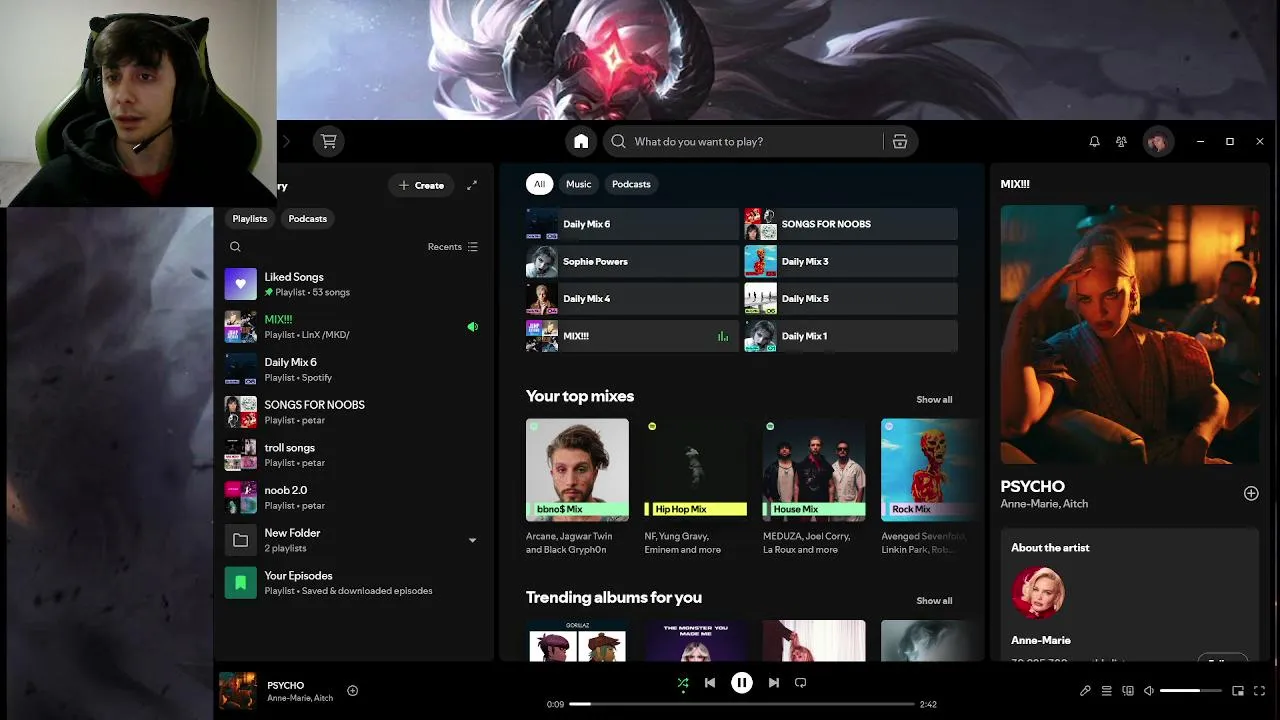
Task: Open Your Episodes in library
Action: (352, 583)
